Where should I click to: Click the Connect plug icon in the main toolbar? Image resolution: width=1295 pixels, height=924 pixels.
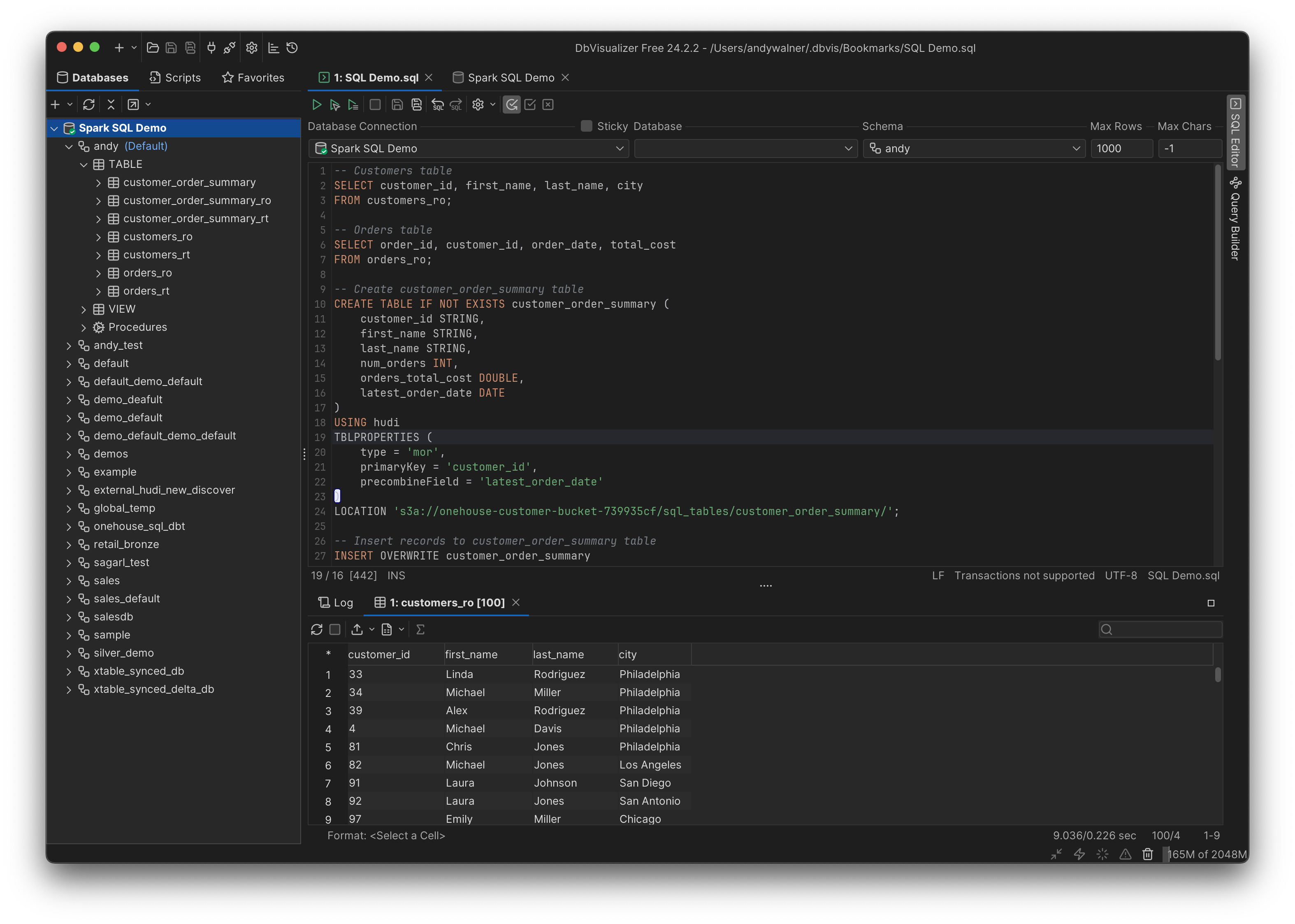click(211, 48)
